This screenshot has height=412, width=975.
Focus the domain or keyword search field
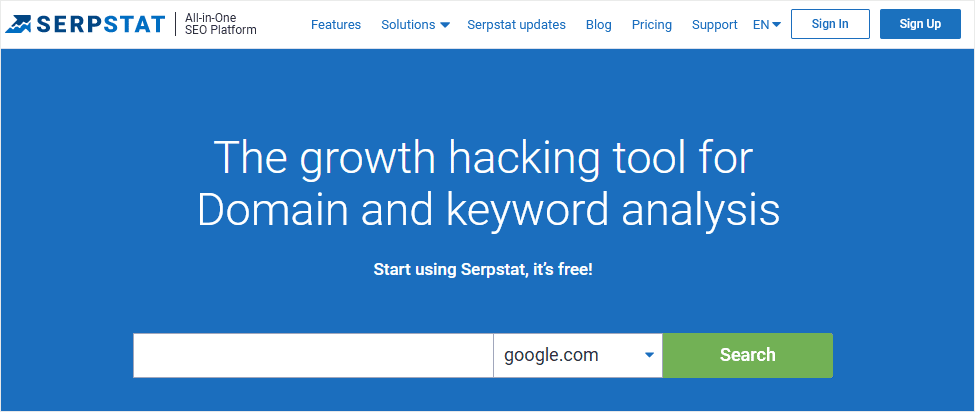point(313,355)
